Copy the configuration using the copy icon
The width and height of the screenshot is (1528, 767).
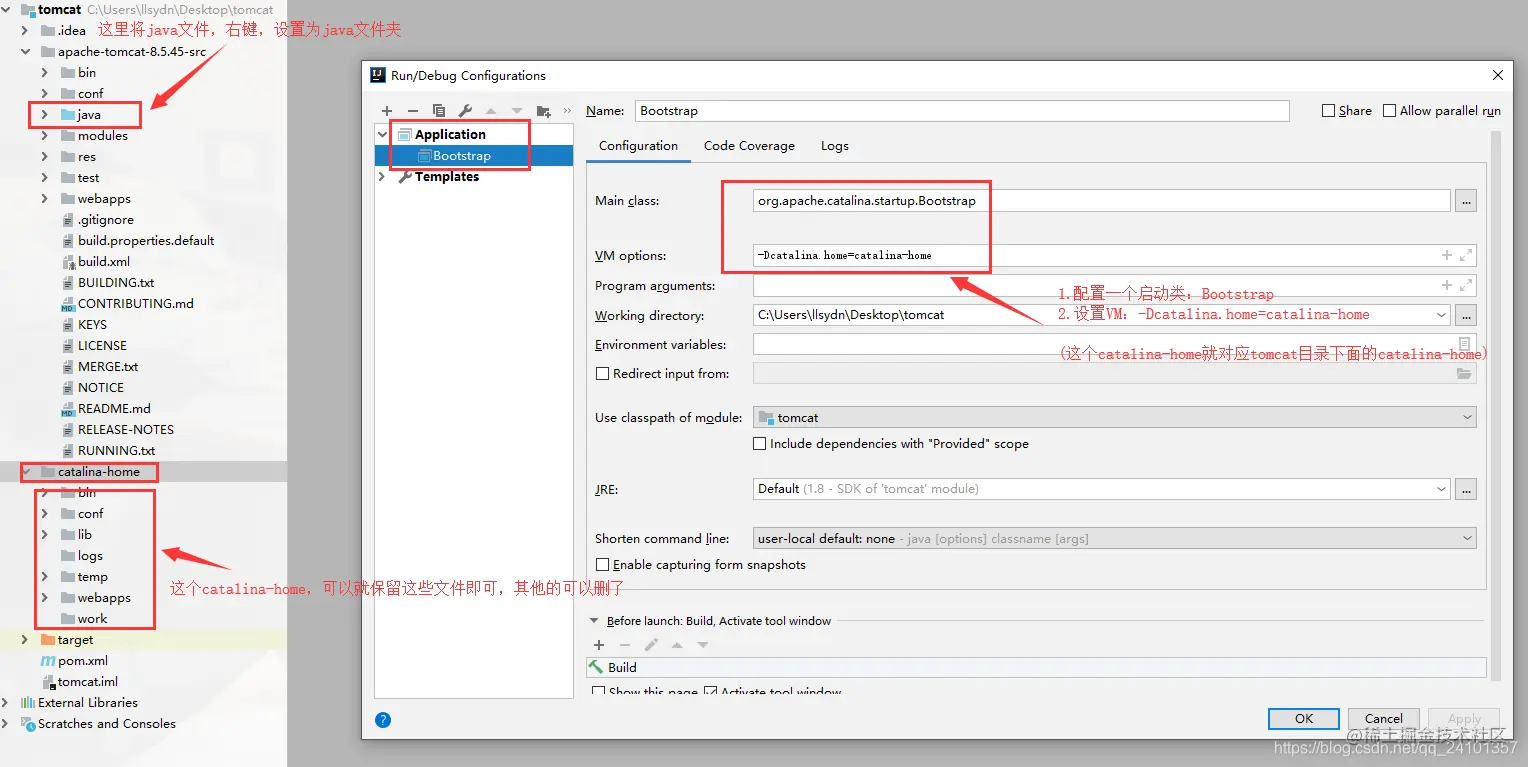[x=438, y=111]
